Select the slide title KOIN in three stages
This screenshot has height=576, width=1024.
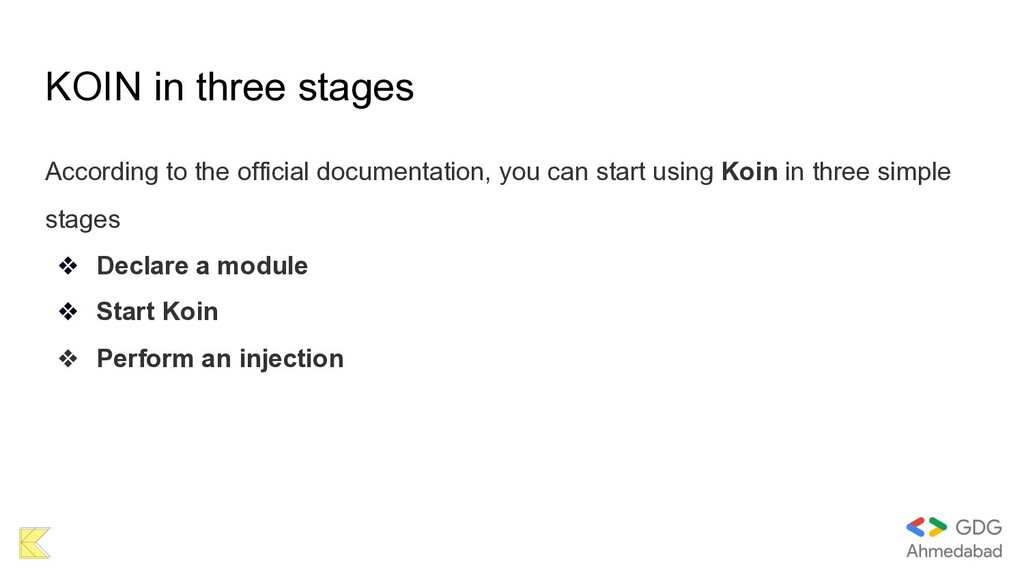tap(229, 88)
